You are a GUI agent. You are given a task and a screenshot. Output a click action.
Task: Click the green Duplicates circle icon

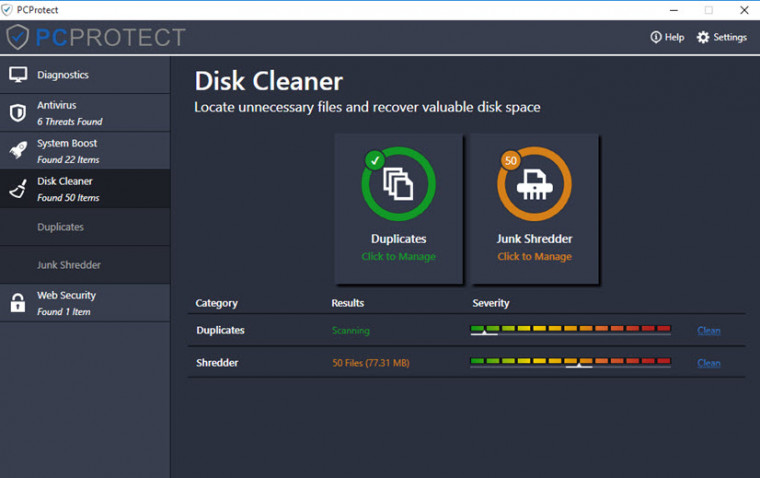[x=398, y=184]
